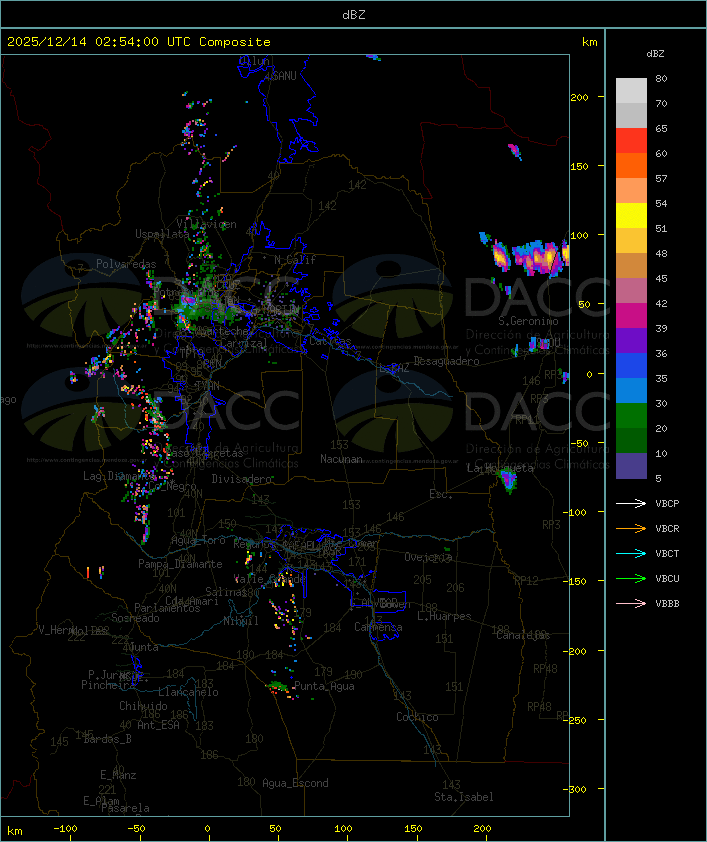Image resolution: width=707 pixels, height=842 pixels.
Task: Pick the light gray 70-80 dBZ swatch
Action: point(631,91)
